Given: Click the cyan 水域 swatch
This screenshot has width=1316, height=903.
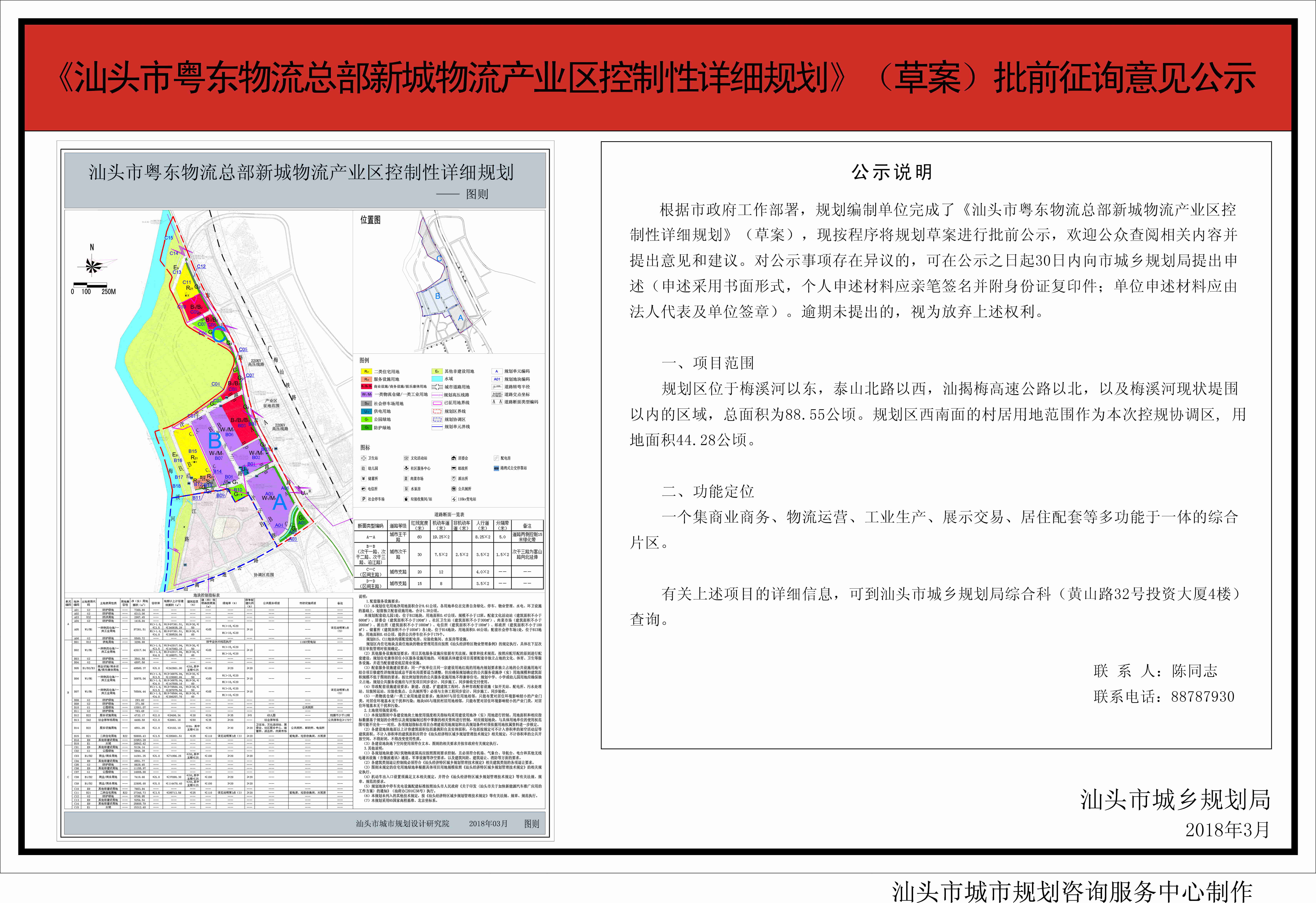Looking at the screenshot, I should 437,379.
